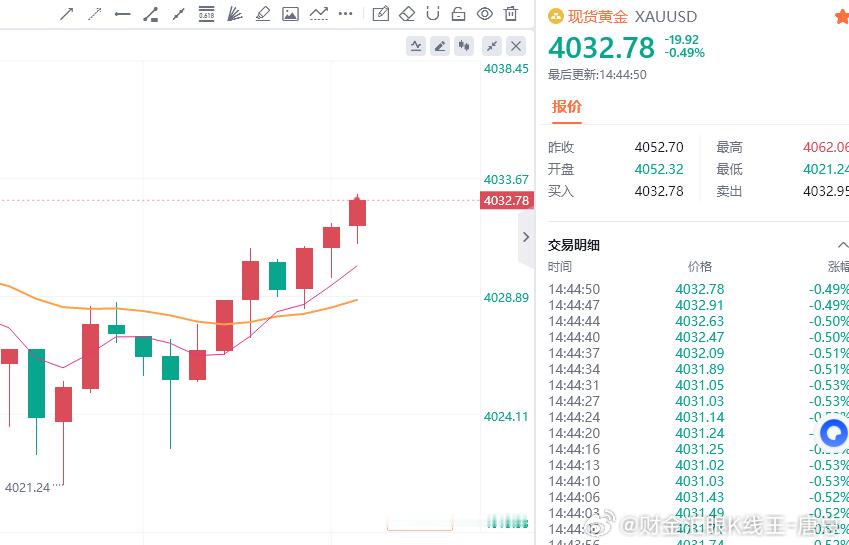The width and height of the screenshot is (849, 545).
Task: Select the trend channel line tool
Action: pos(178,14)
